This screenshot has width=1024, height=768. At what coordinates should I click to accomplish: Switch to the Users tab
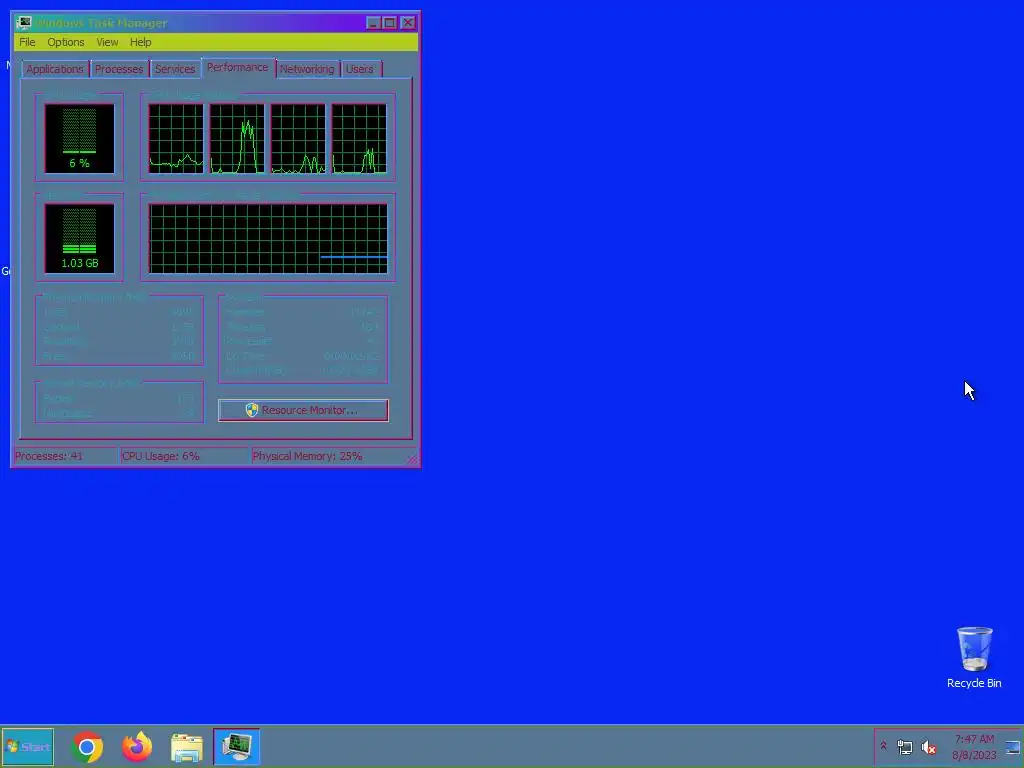(x=360, y=69)
